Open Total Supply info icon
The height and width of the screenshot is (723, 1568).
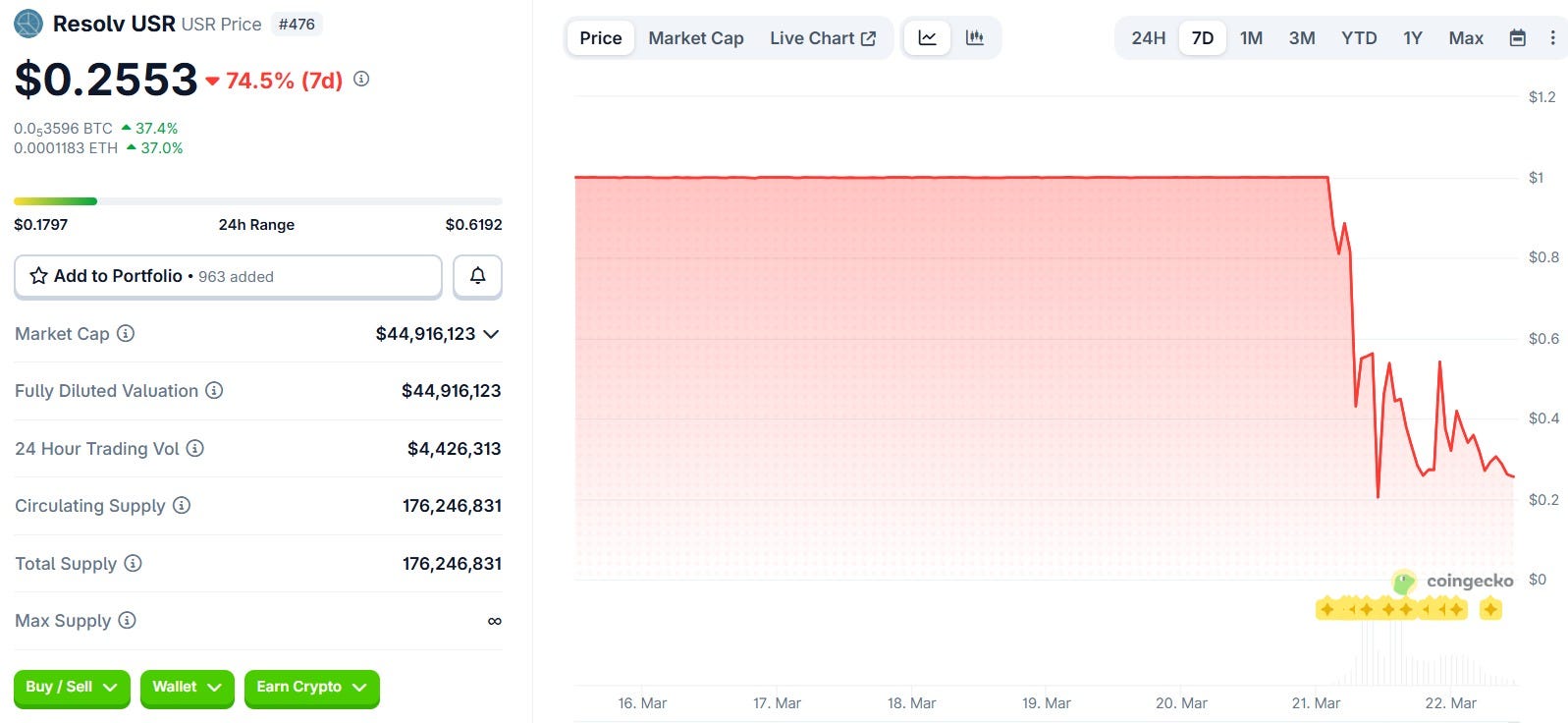(x=133, y=563)
